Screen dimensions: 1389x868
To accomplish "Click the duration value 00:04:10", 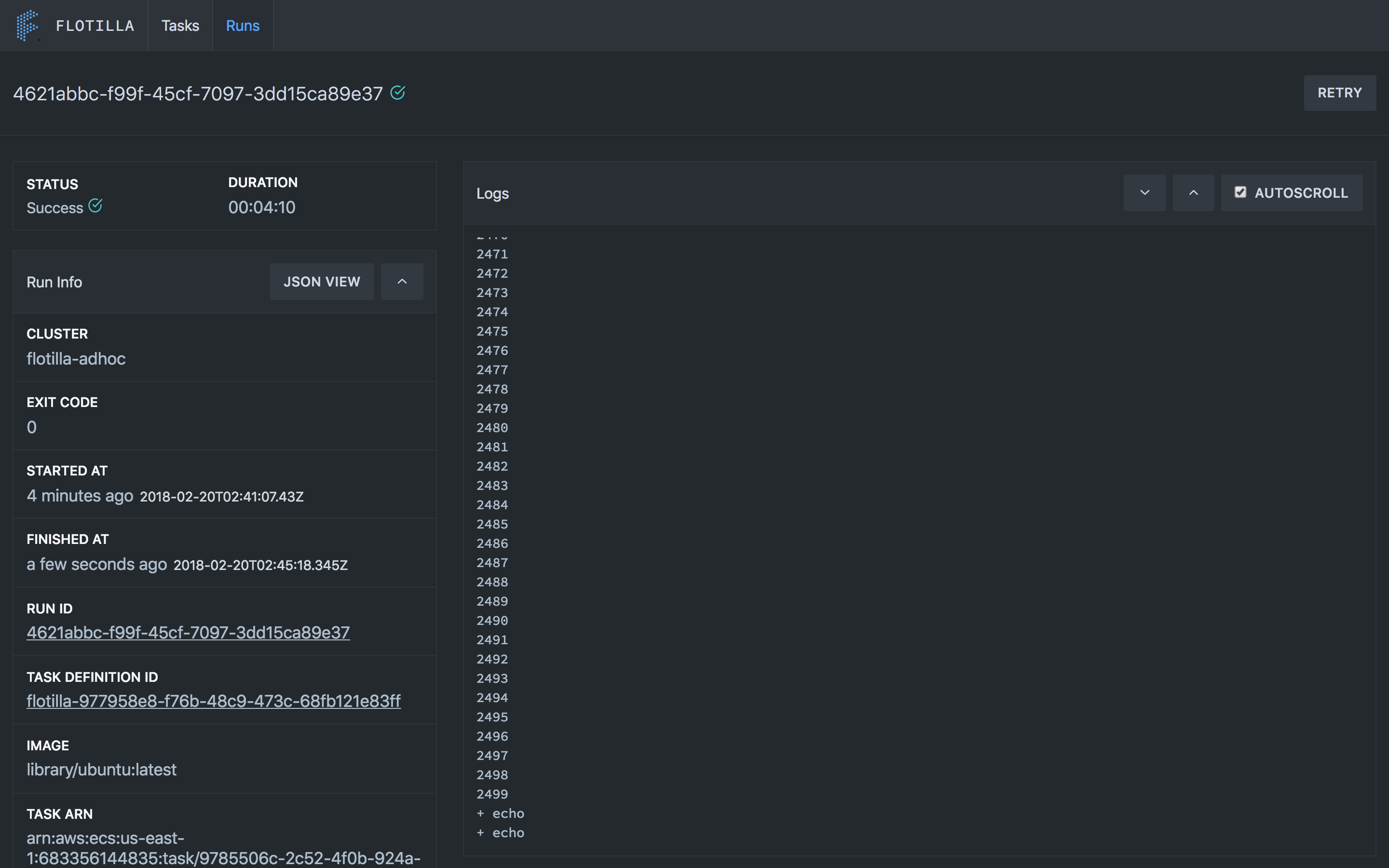I will 262,207.
